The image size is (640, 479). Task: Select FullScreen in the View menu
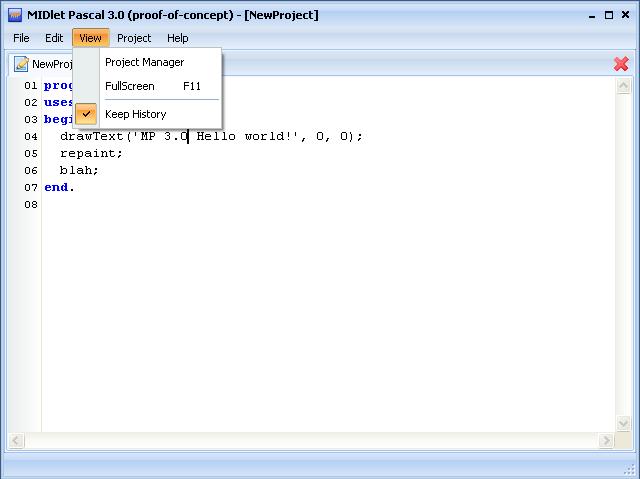tap(130, 86)
